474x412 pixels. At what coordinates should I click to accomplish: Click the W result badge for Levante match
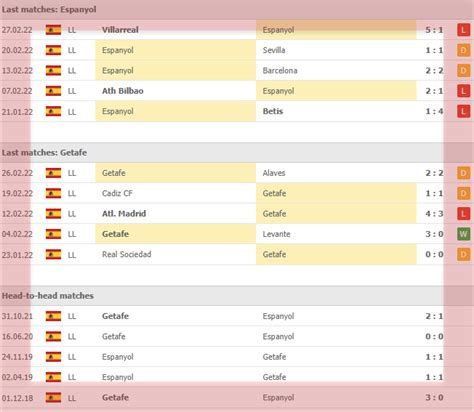pos(463,234)
